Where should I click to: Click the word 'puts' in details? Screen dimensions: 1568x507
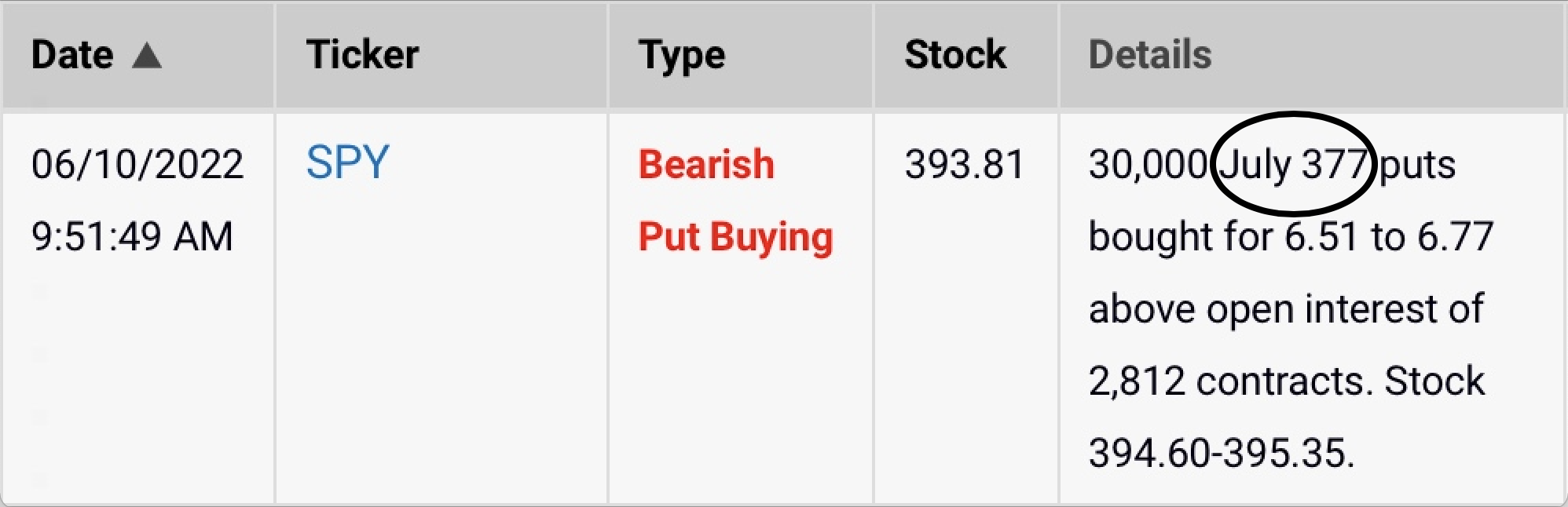click(1418, 166)
